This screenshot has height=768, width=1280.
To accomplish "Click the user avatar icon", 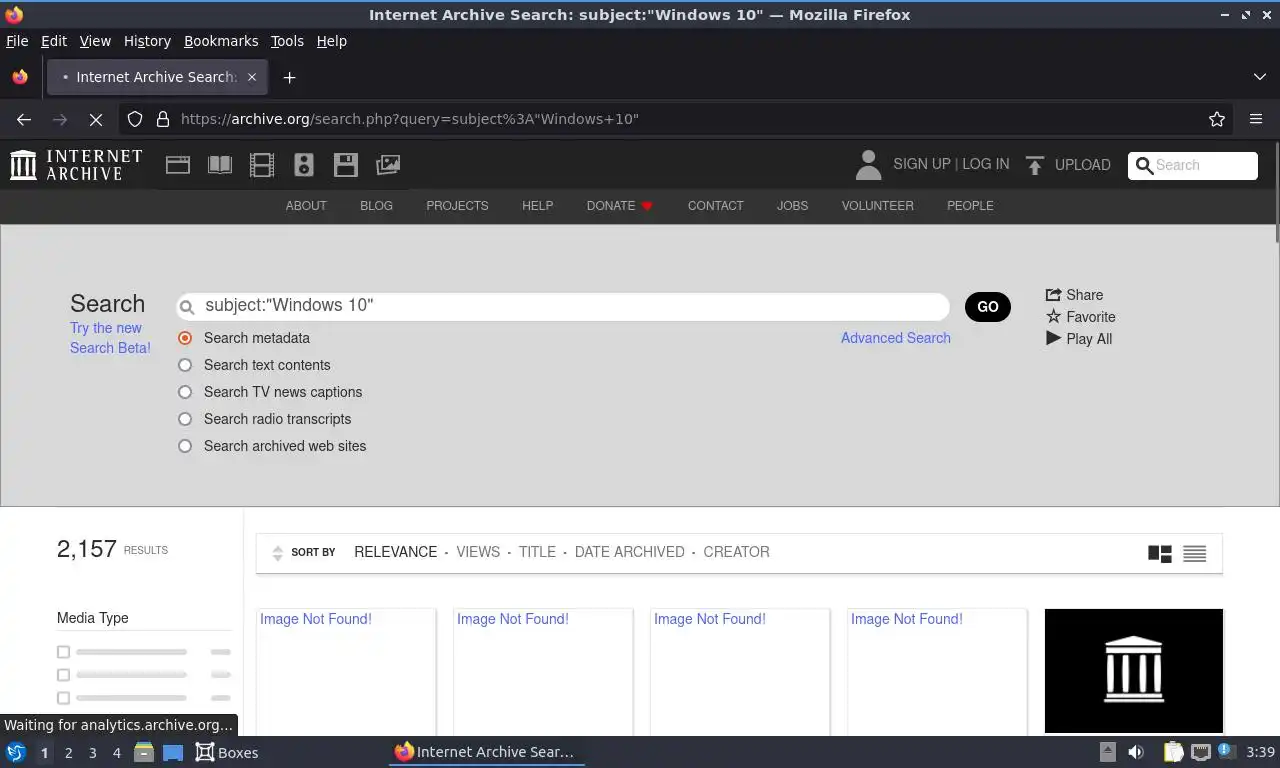I will click(x=868, y=165).
